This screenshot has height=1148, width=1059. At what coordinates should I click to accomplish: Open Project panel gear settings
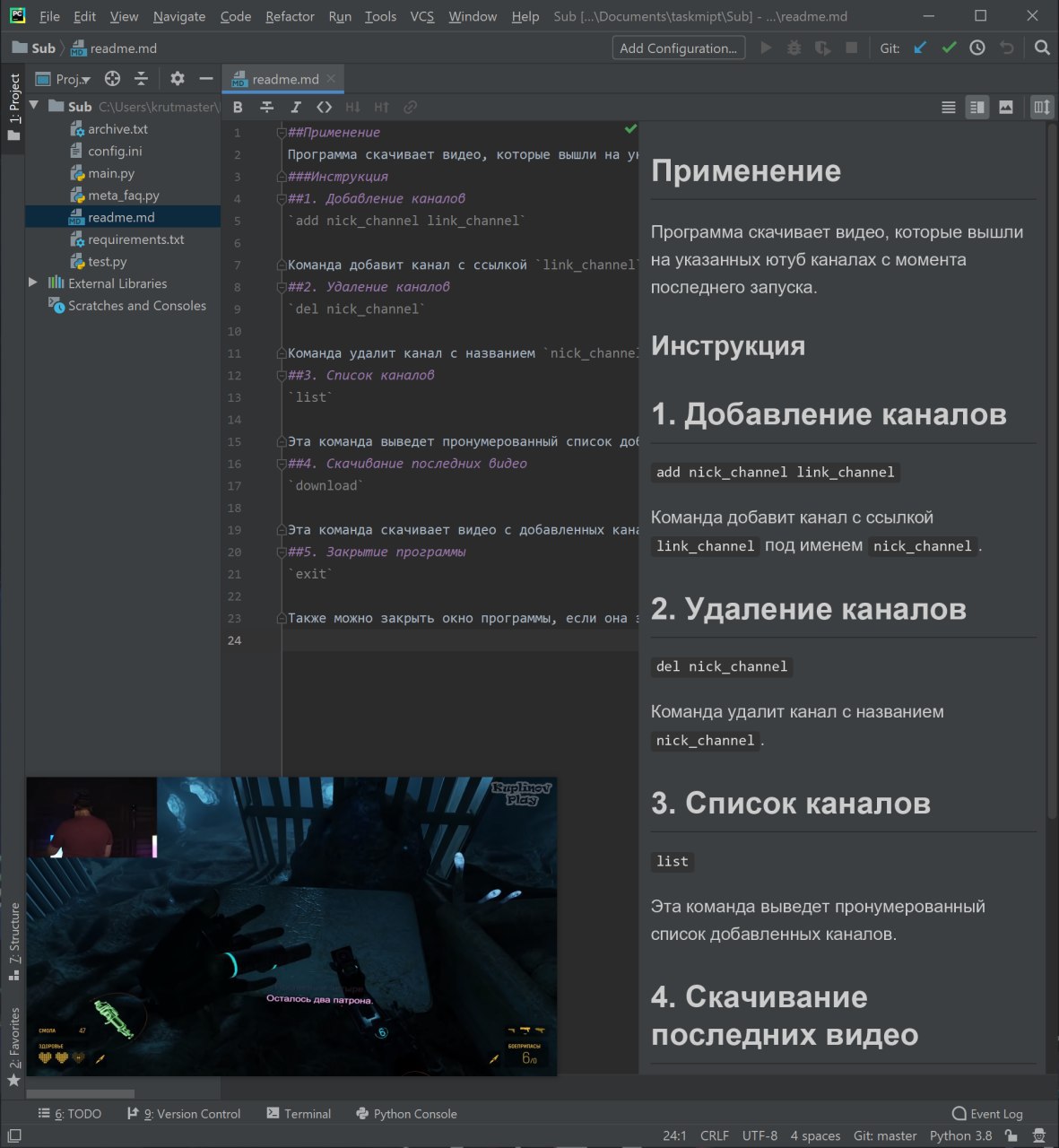pyautogui.click(x=178, y=79)
